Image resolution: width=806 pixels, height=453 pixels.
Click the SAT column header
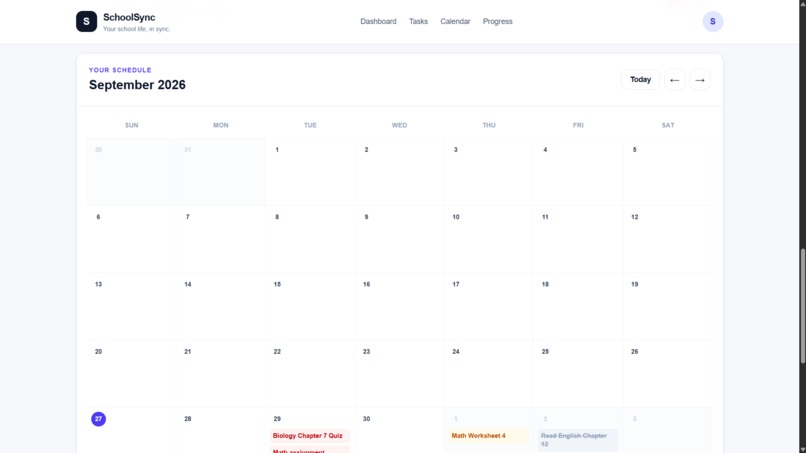point(668,125)
